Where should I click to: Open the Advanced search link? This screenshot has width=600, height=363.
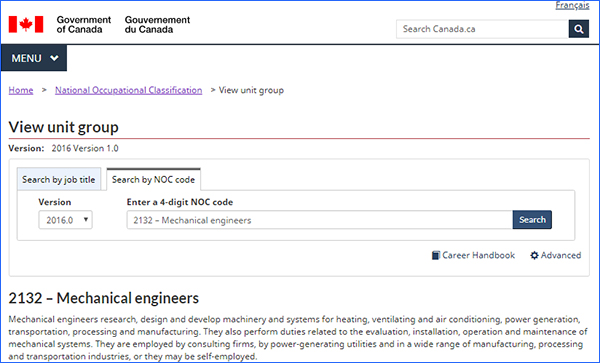(x=561, y=255)
